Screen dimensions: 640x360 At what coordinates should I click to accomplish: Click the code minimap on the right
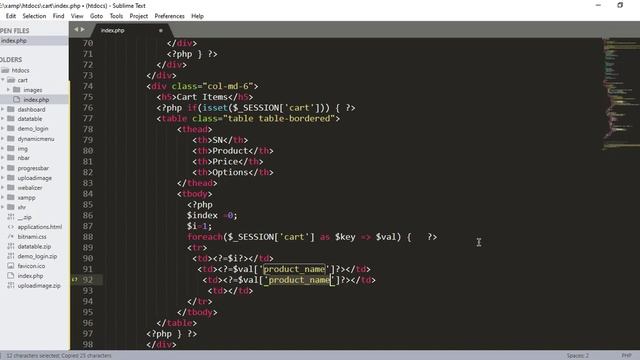pyautogui.click(x=620, y=94)
